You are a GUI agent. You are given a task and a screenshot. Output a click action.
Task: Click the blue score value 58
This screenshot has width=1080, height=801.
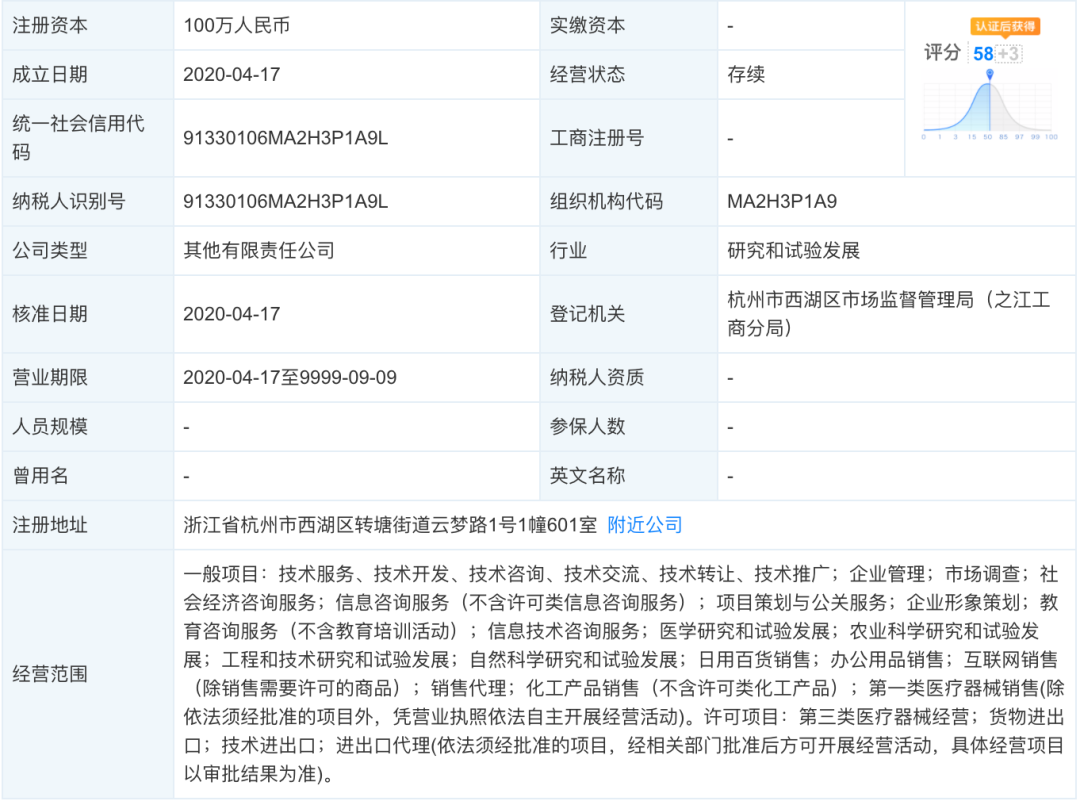pos(982,53)
